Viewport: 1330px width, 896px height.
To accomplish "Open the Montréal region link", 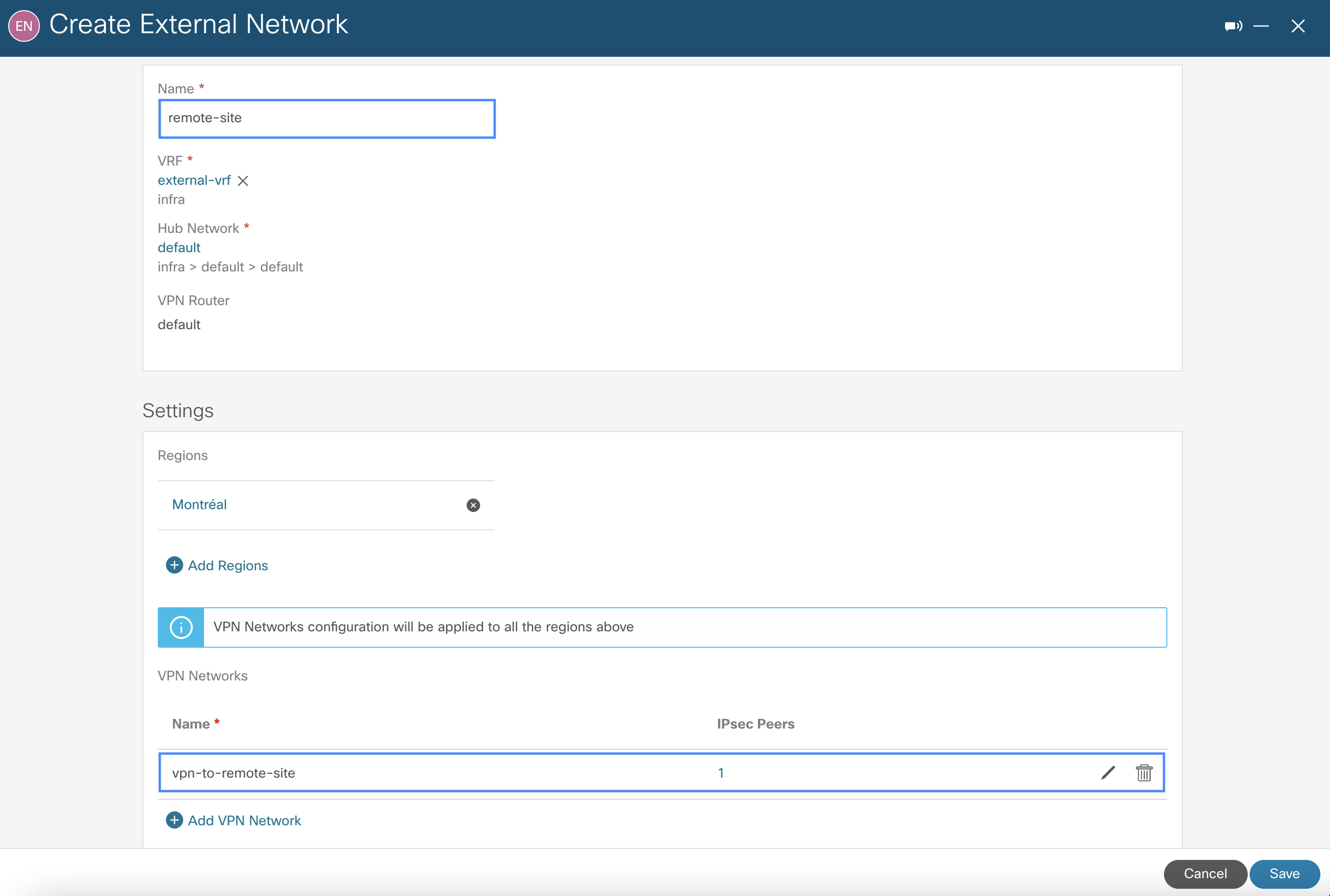I will point(199,505).
